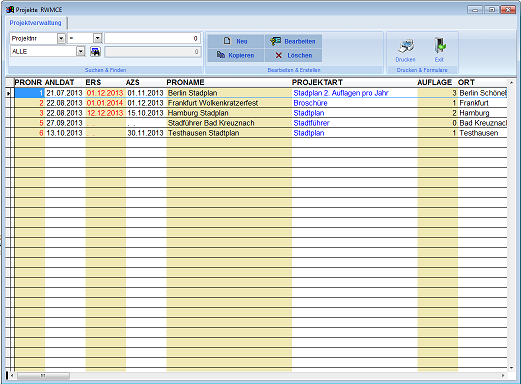Viewport: 521px width, 384px height.
Task: Select the Projektverwaltung tab
Action: click(x=35, y=23)
